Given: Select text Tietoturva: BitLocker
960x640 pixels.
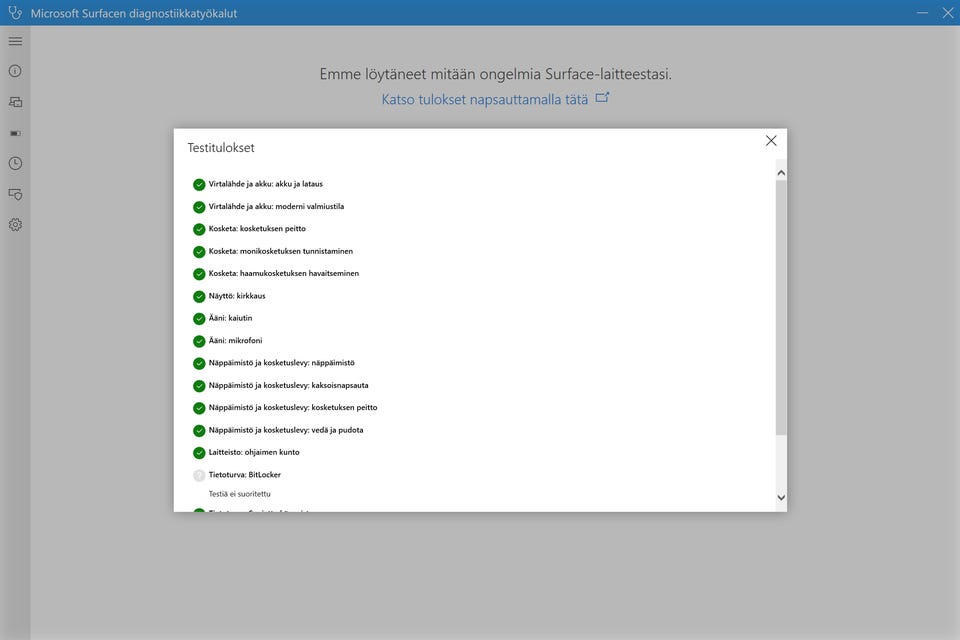Looking at the screenshot, I should [x=244, y=475].
